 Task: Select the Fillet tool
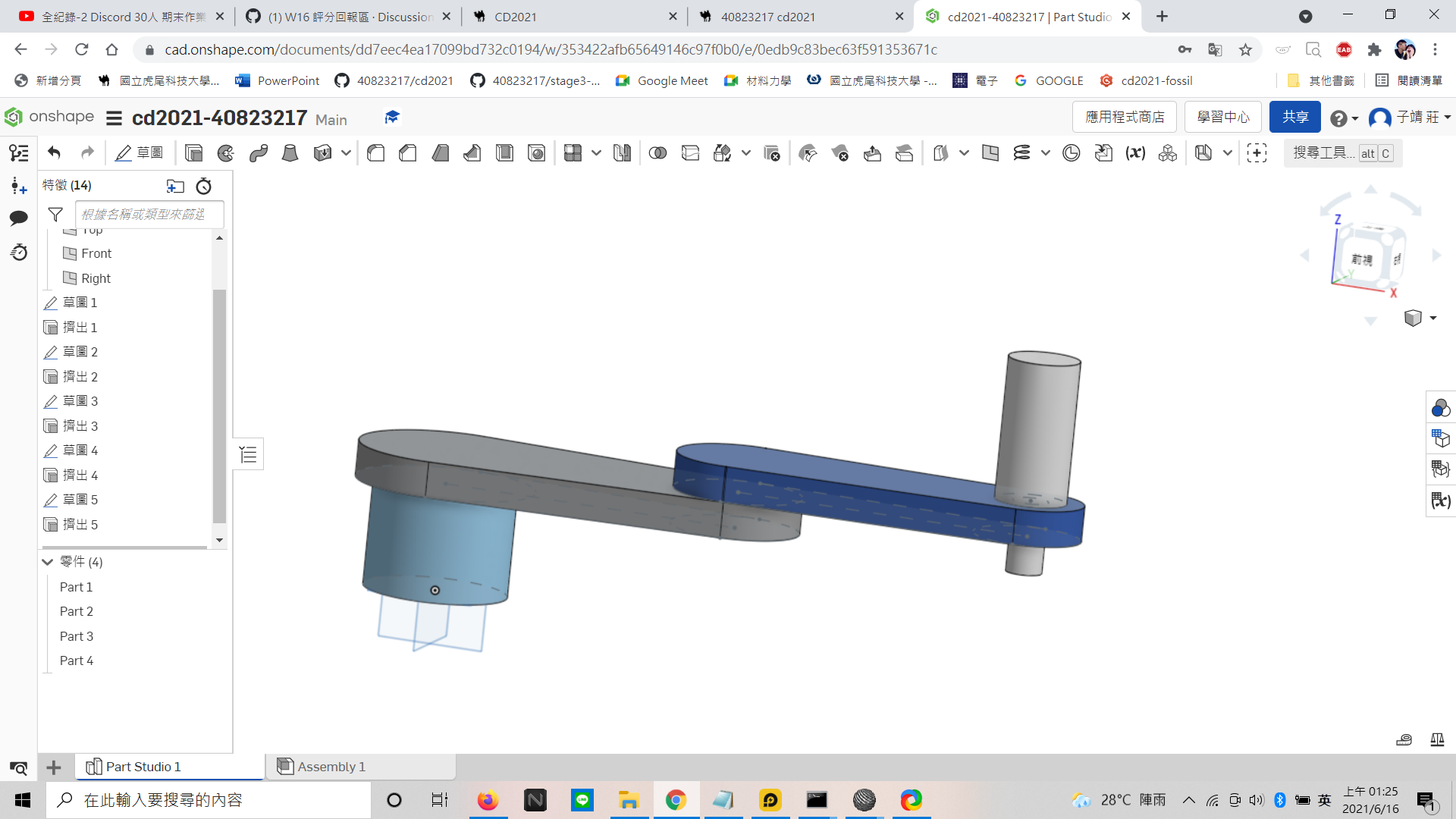coord(375,153)
